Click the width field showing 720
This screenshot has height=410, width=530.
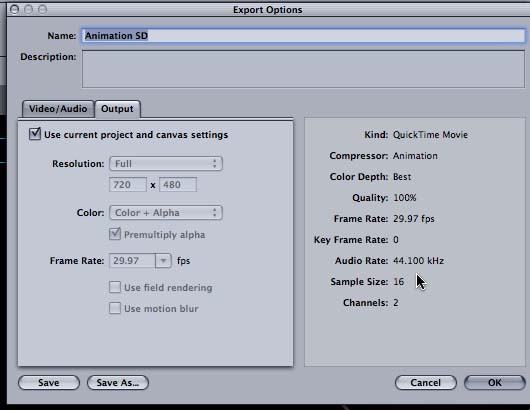point(128,185)
